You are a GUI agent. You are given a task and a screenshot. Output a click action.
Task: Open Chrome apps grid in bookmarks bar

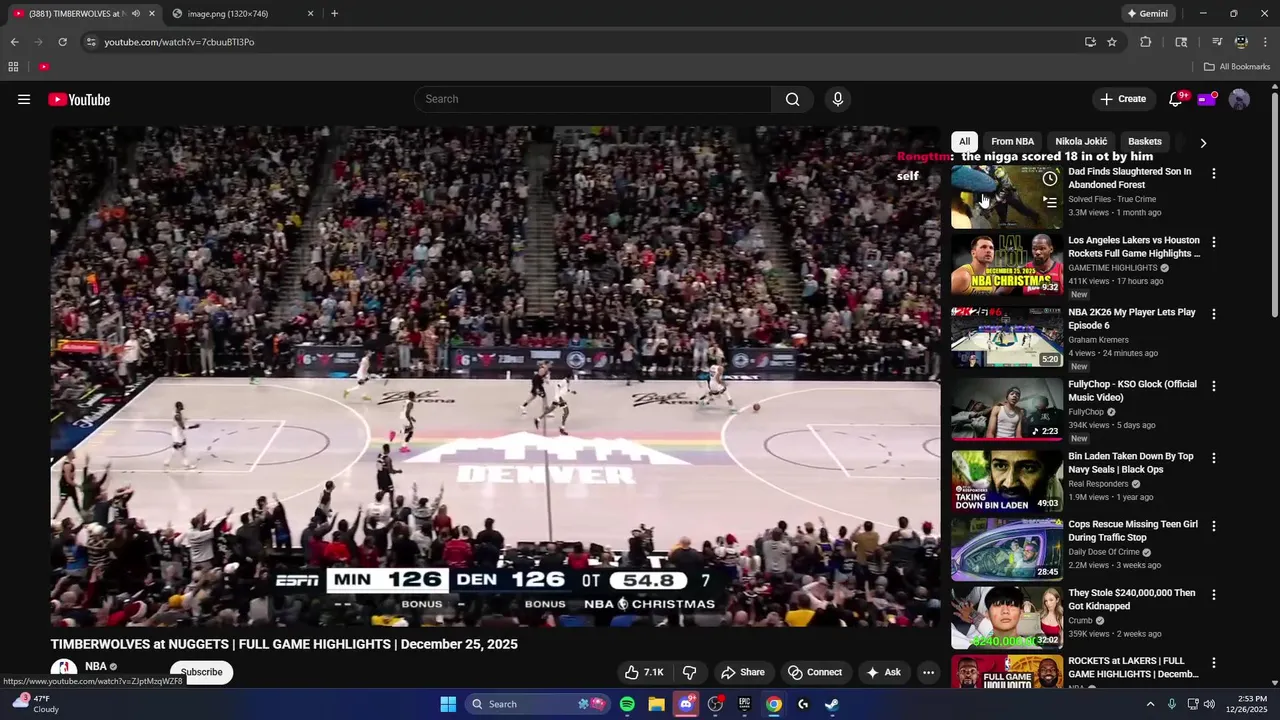coord(13,67)
